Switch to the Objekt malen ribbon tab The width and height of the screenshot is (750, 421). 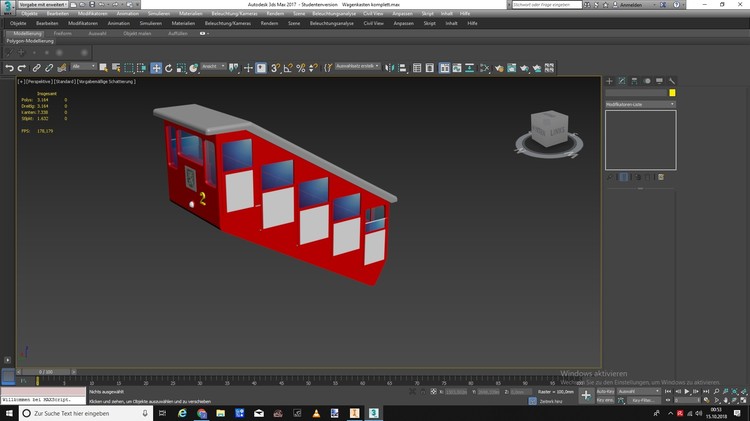point(137,33)
